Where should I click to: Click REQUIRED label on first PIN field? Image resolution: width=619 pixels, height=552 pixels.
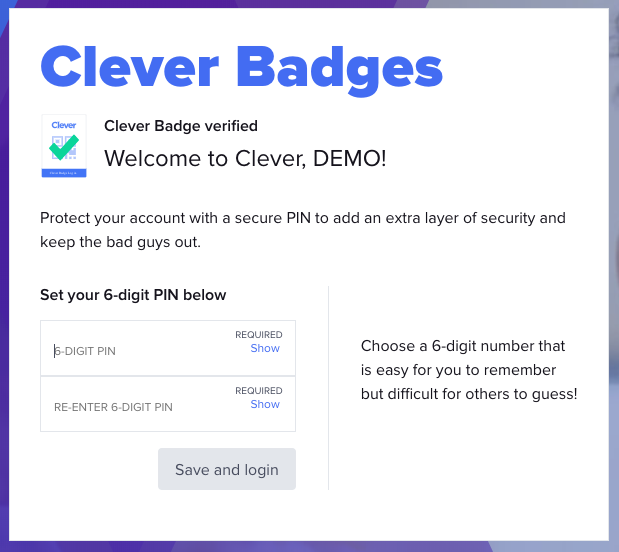259,335
